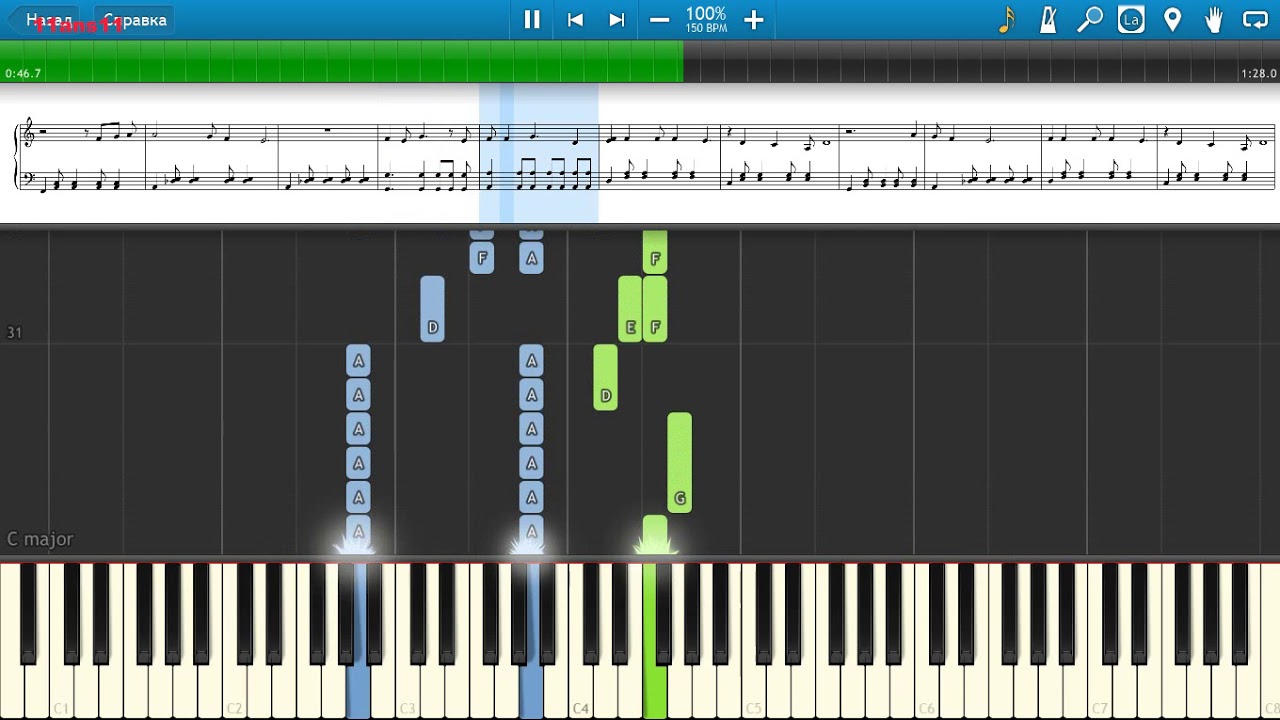This screenshot has width=1280, height=720.
Task: Click the green falling E note
Action: click(x=630, y=309)
